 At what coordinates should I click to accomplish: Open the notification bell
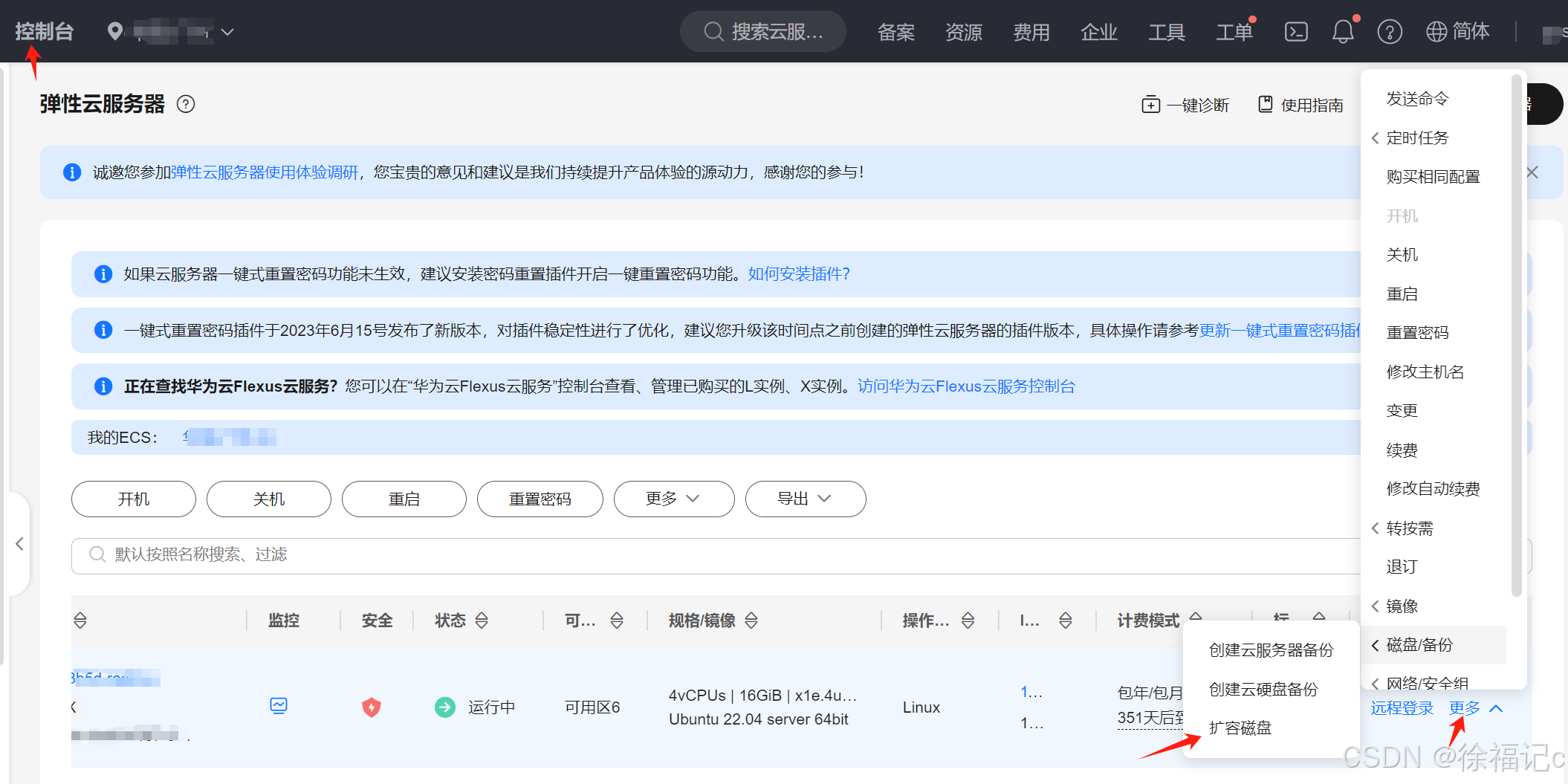pyautogui.click(x=1343, y=31)
